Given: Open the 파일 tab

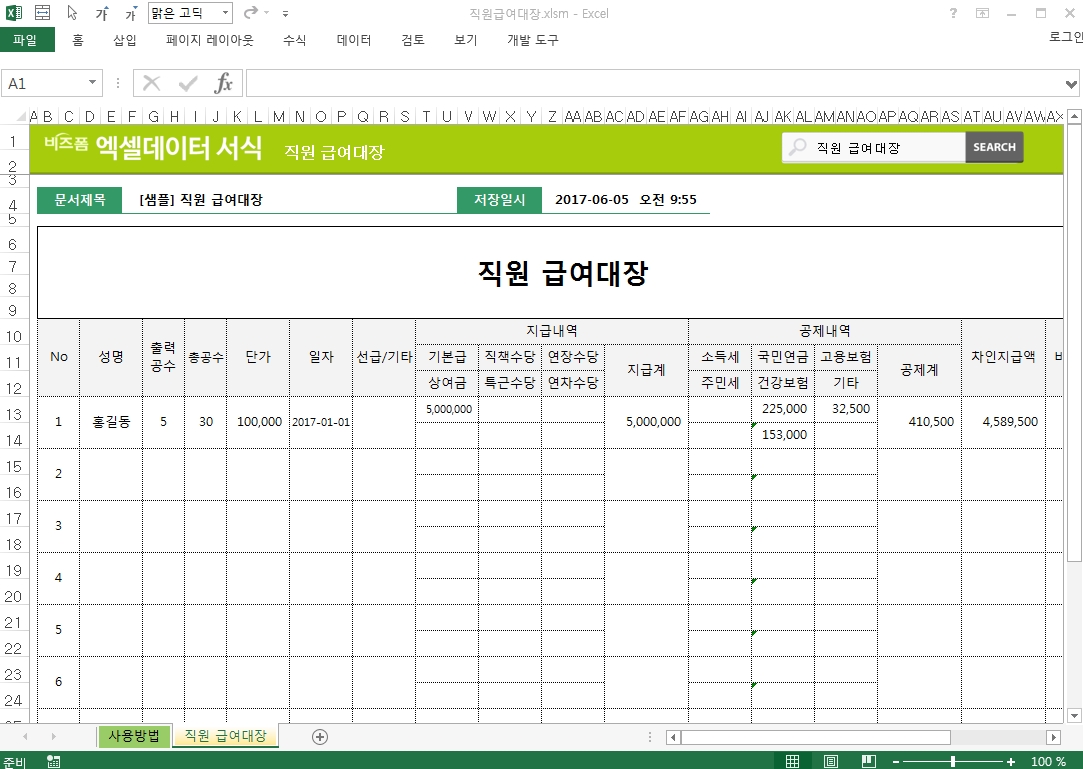Looking at the screenshot, I should coord(26,40).
